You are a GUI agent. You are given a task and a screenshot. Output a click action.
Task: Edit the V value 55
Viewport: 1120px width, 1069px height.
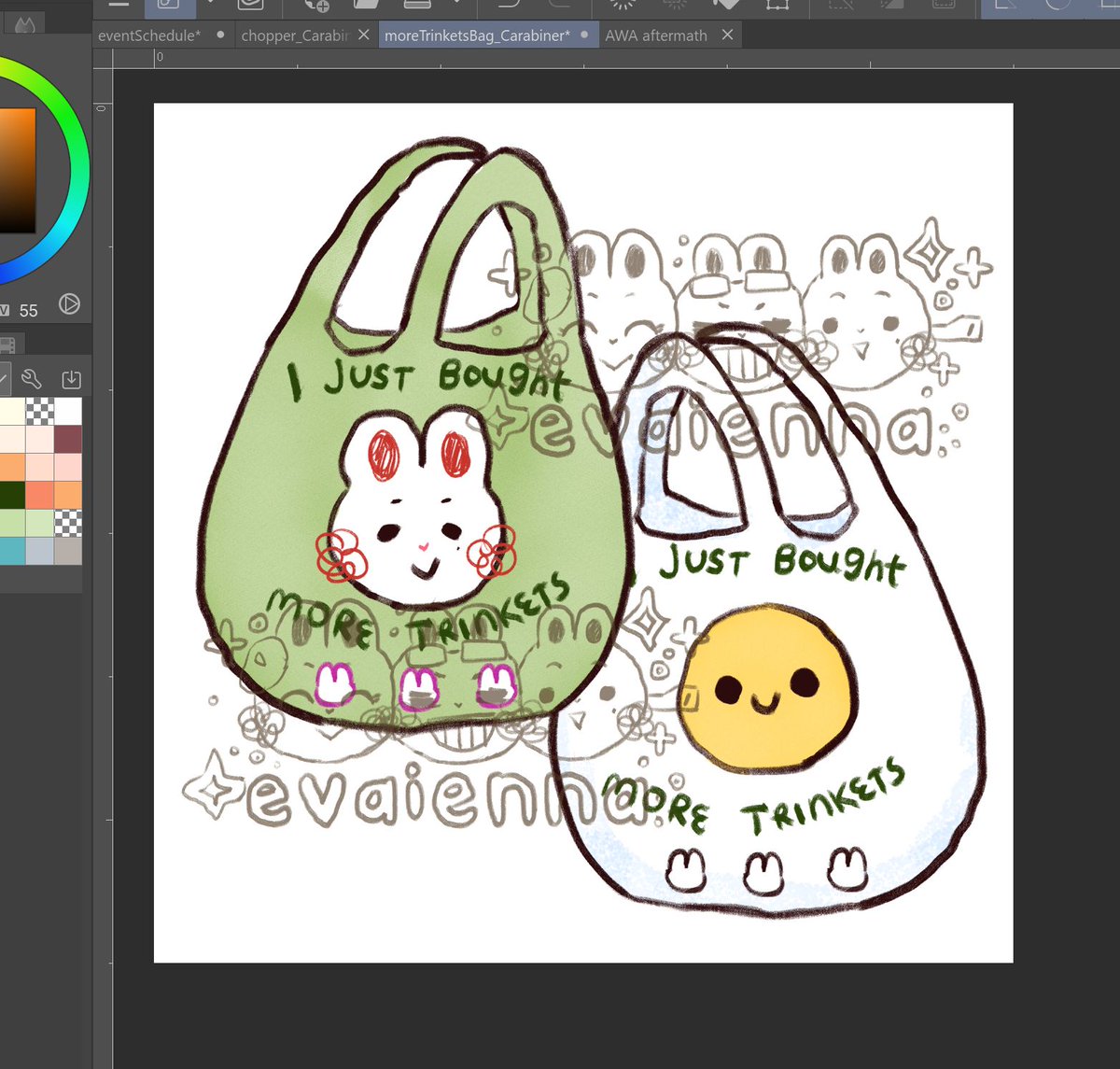28,310
